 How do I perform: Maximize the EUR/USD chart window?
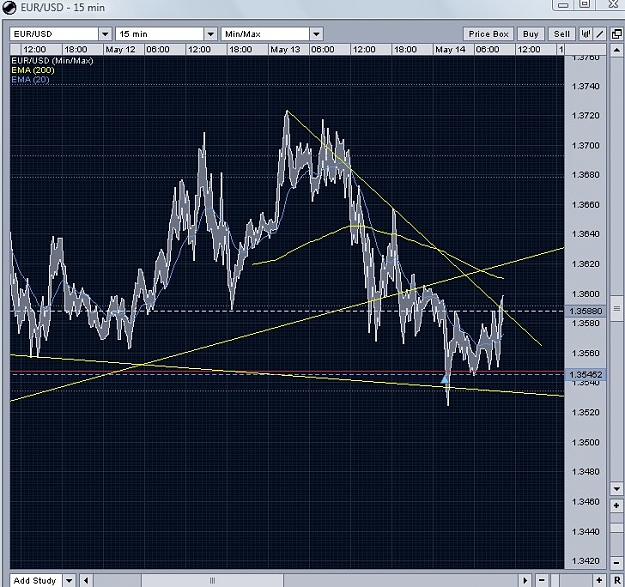coord(584,4)
